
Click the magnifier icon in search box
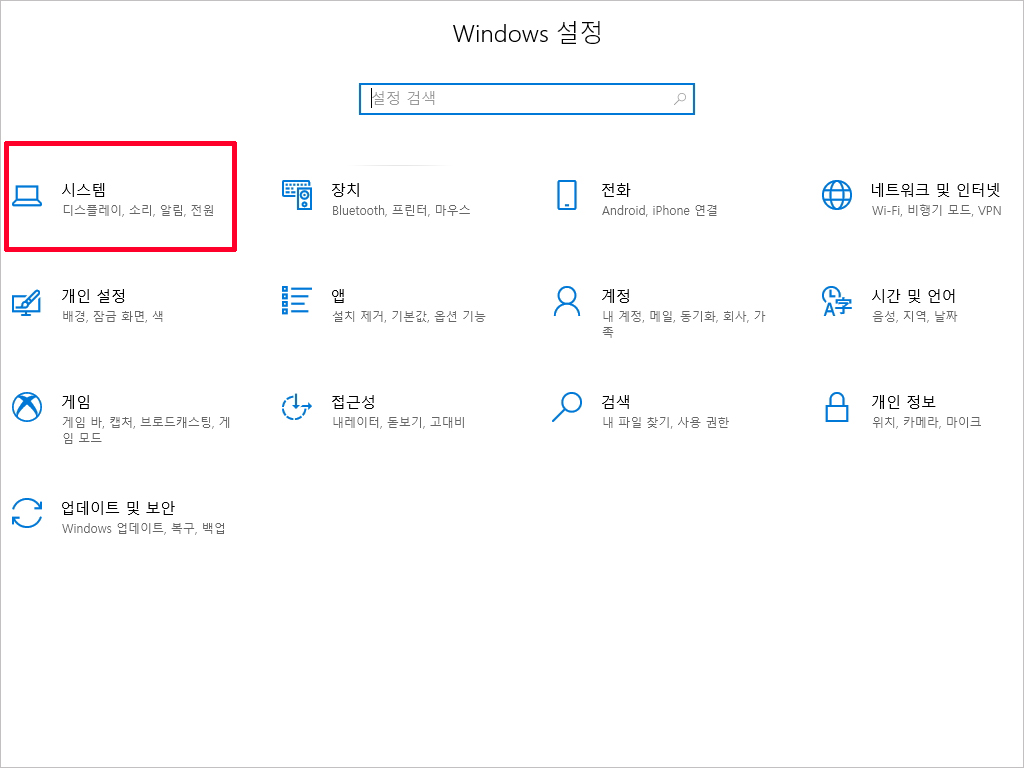coord(680,99)
